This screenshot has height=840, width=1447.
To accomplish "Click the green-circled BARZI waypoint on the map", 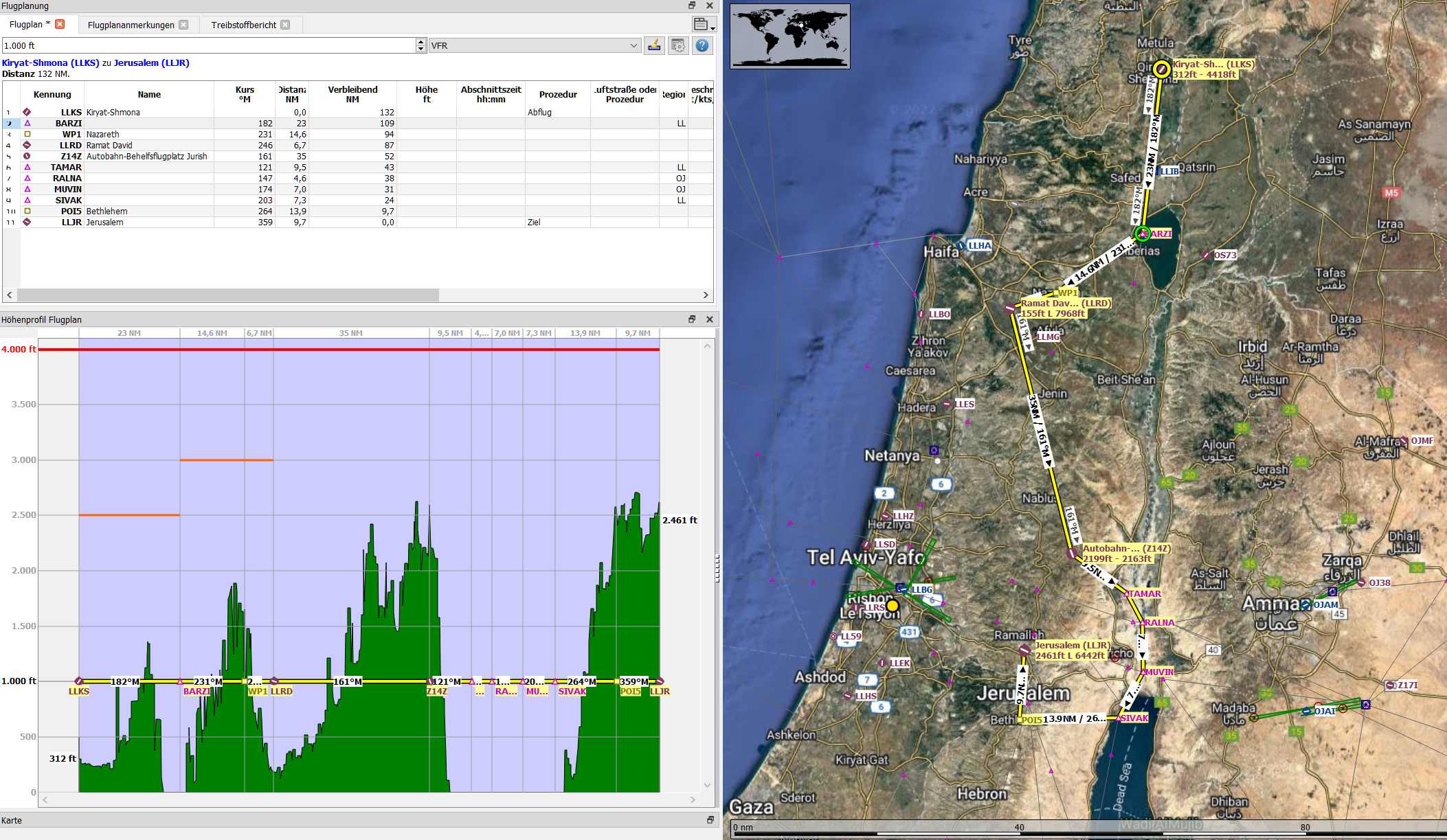I will coord(1142,234).
